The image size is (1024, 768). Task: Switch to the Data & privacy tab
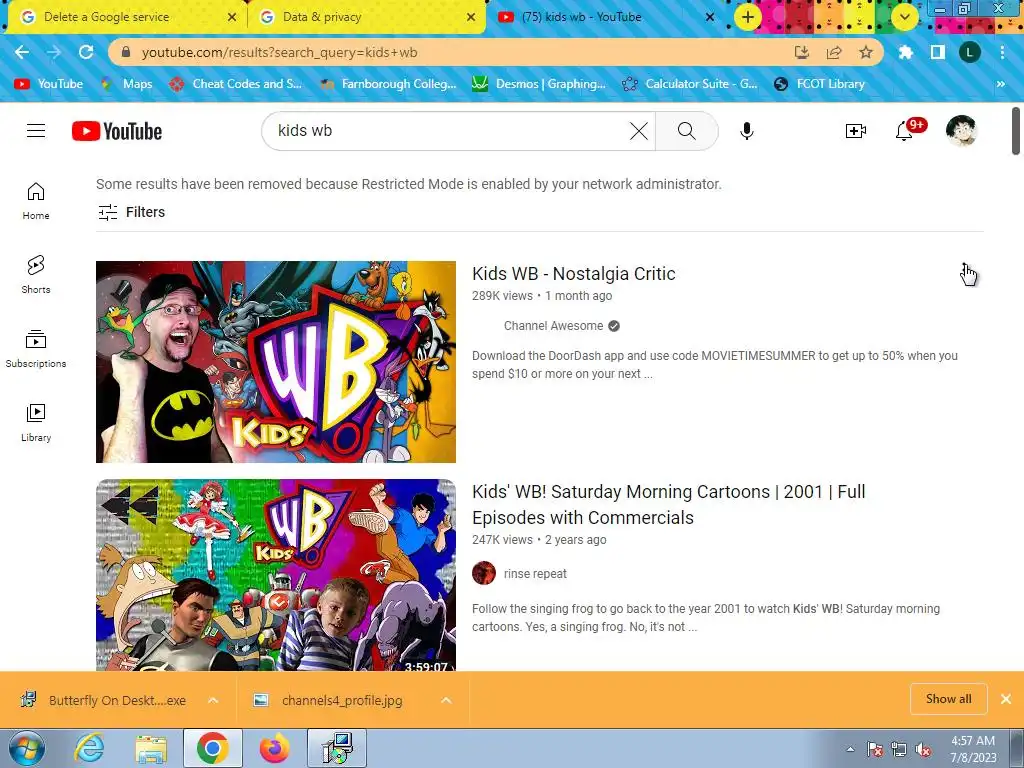pyautogui.click(x=366, y=17)
